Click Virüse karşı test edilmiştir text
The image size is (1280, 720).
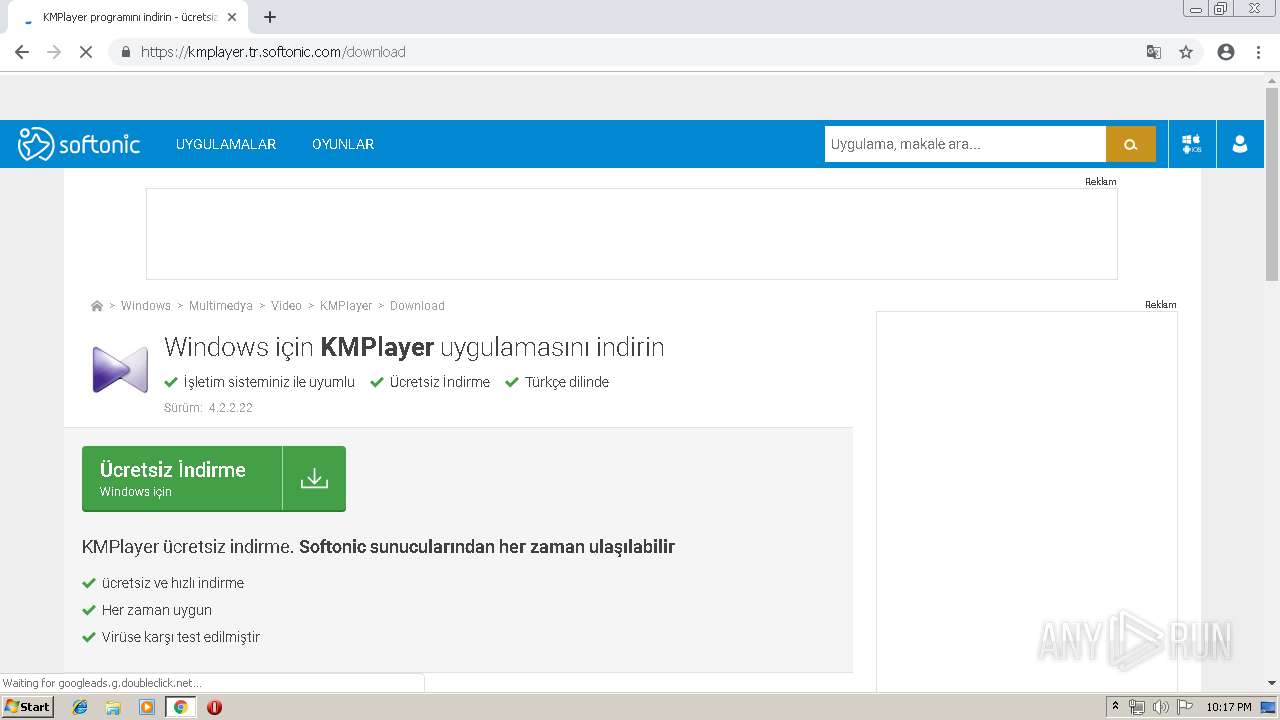(181, 637)
